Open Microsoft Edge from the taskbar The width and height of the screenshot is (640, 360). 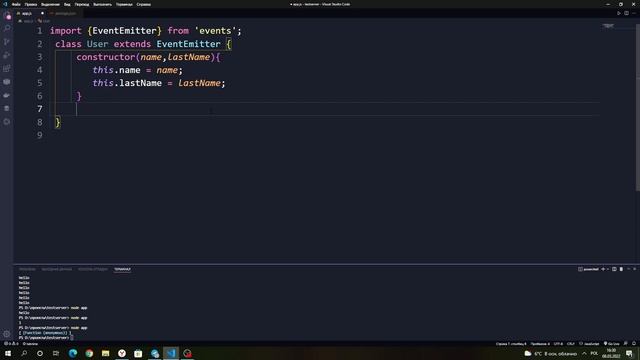[x=73, y=353]
